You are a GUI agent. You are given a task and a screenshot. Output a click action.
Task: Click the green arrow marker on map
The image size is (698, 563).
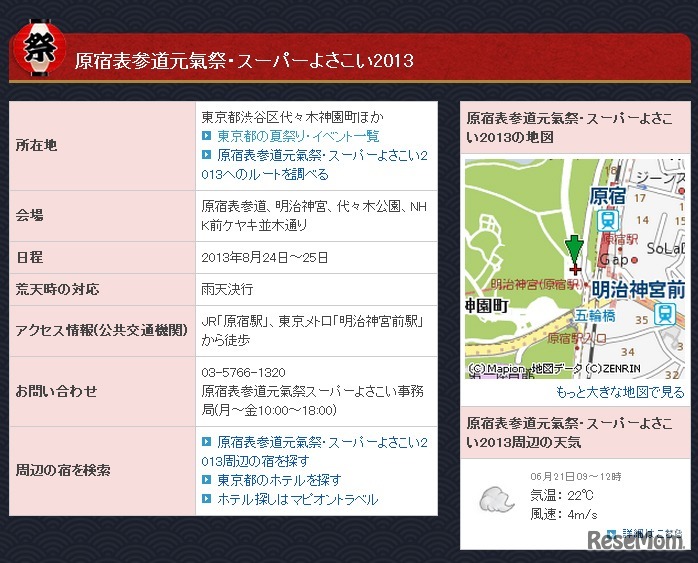pyautogui.click(x=574, y=250)
